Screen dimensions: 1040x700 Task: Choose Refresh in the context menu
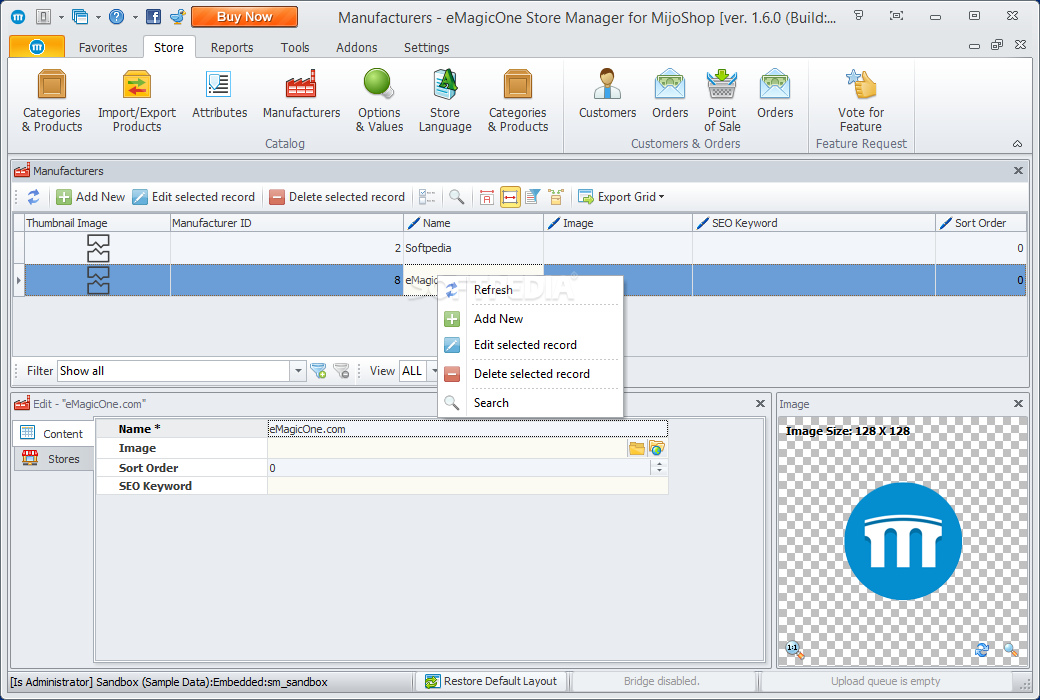pyautogui.click(x=531, y=290)
